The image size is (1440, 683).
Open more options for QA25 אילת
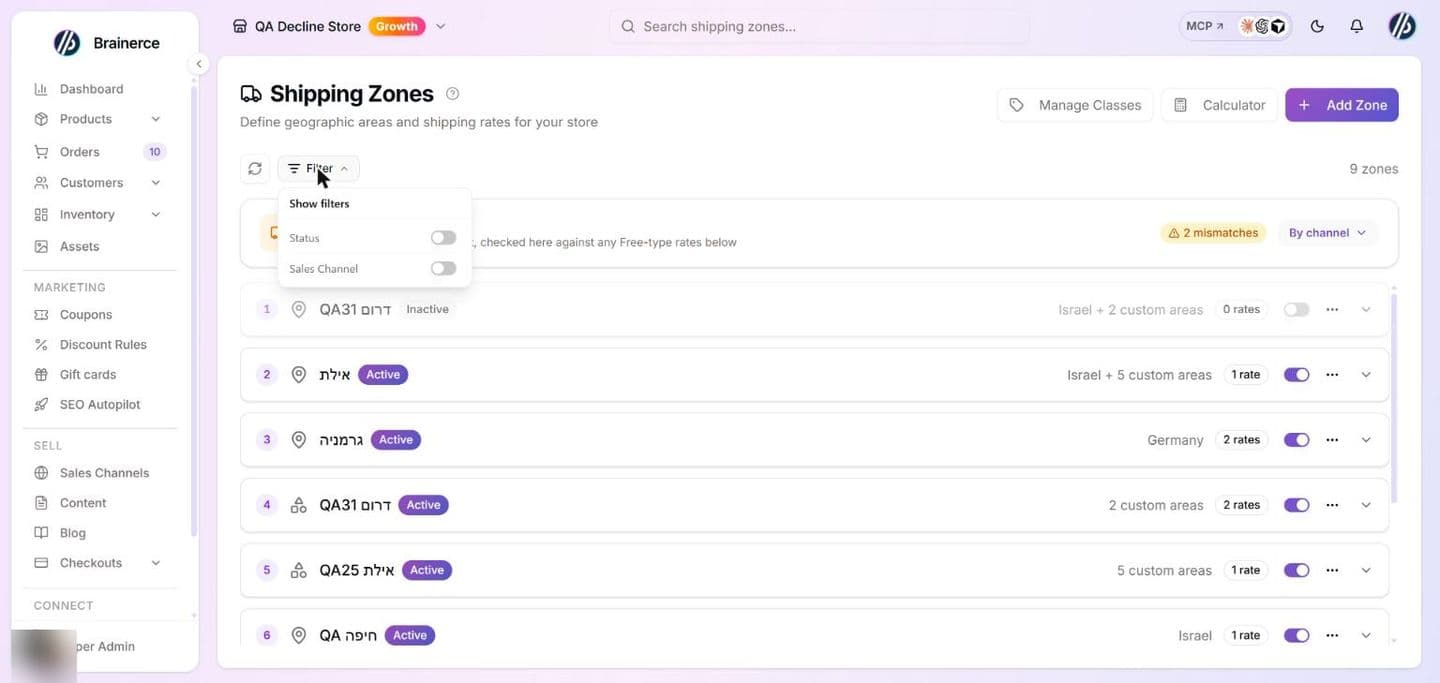(x=1332, y=570)
